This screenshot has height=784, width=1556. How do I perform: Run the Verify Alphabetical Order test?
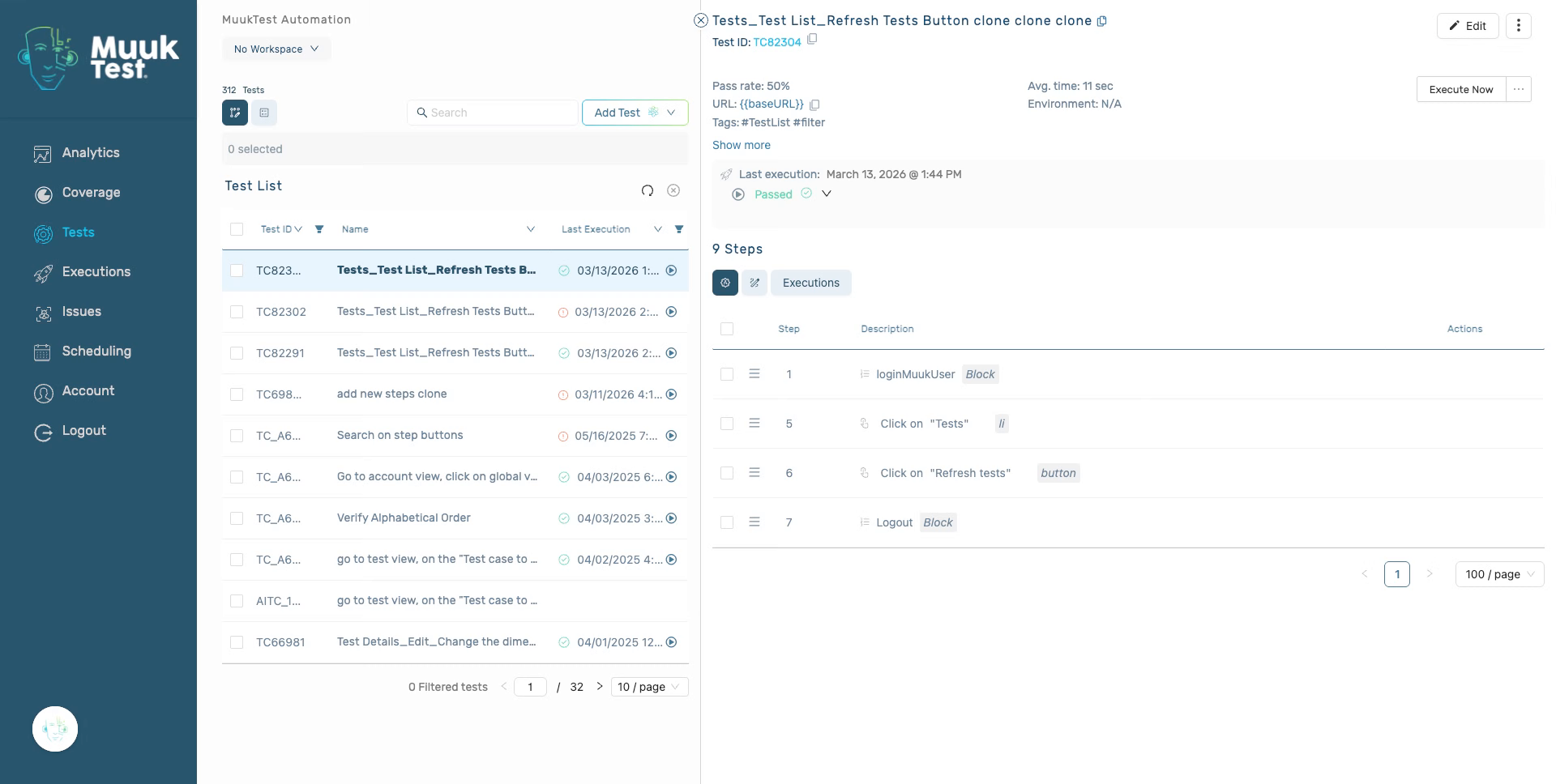pos(671,518)
